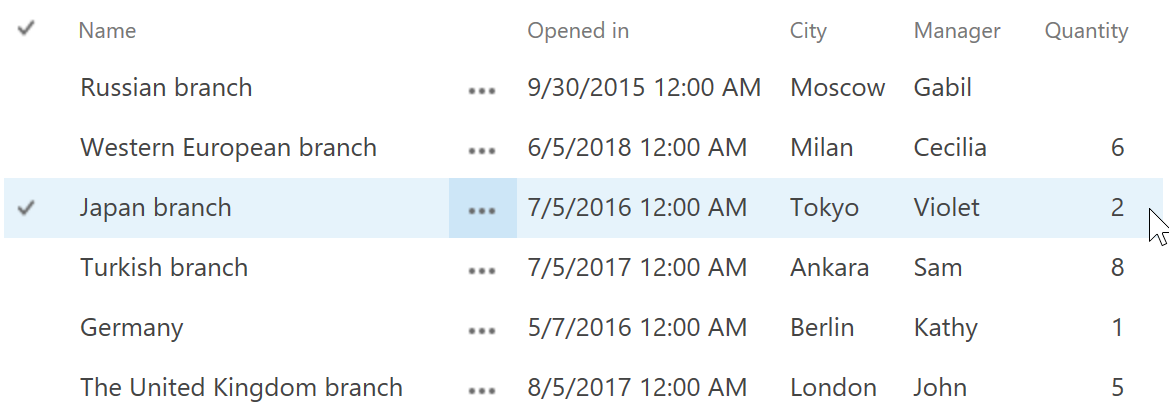Open the Russian branch item
1169x405 pixels.
tap(166, 88)
